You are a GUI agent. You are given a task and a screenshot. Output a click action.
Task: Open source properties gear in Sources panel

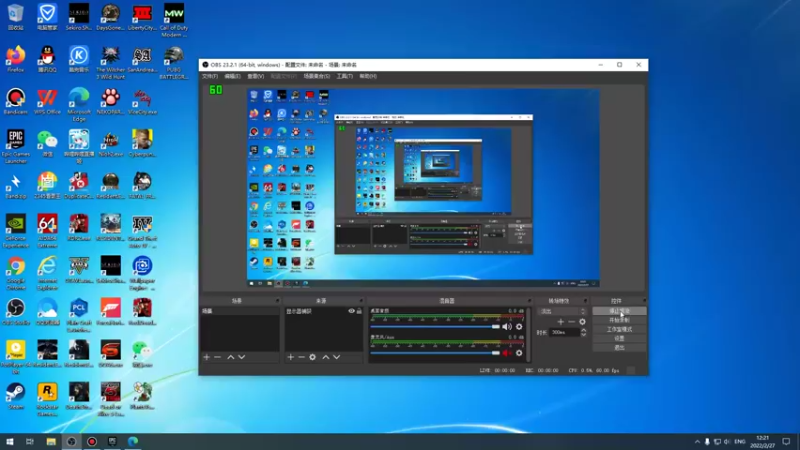coord(313,357)
